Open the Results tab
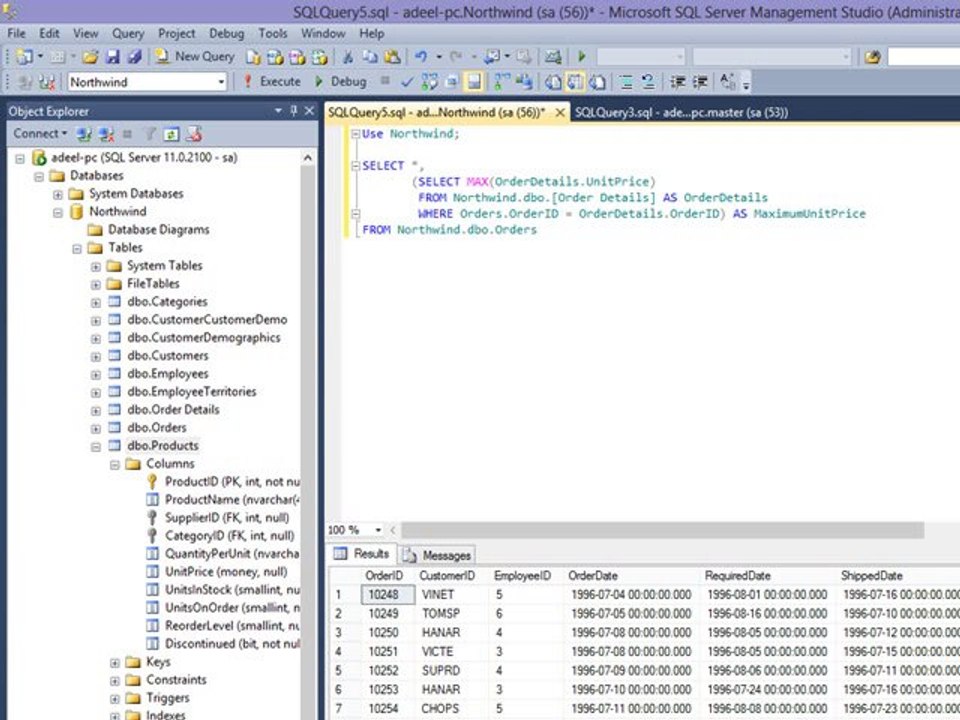The image size is (960, 720). pos(362,554)
